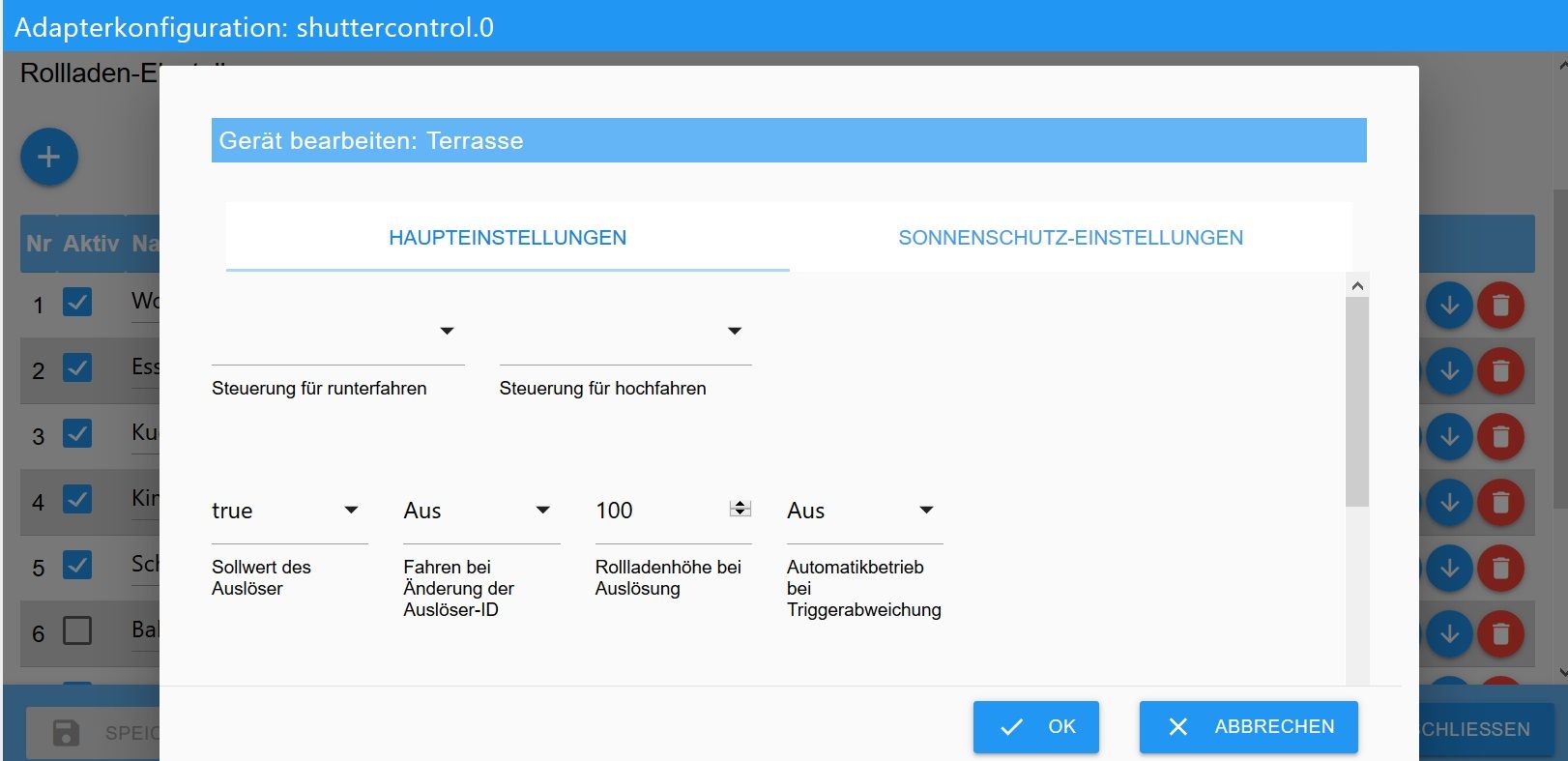Image resolution: width=1568 pixels, height=761 pixels.
Task: Toggle the active checkbox in row 1
Action: tap(77, 302)
